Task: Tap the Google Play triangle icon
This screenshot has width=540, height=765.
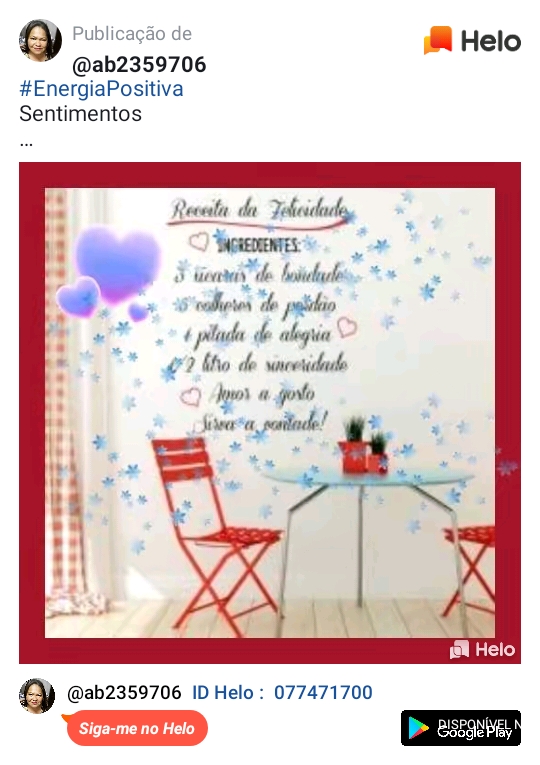Action: coord(418,728)
